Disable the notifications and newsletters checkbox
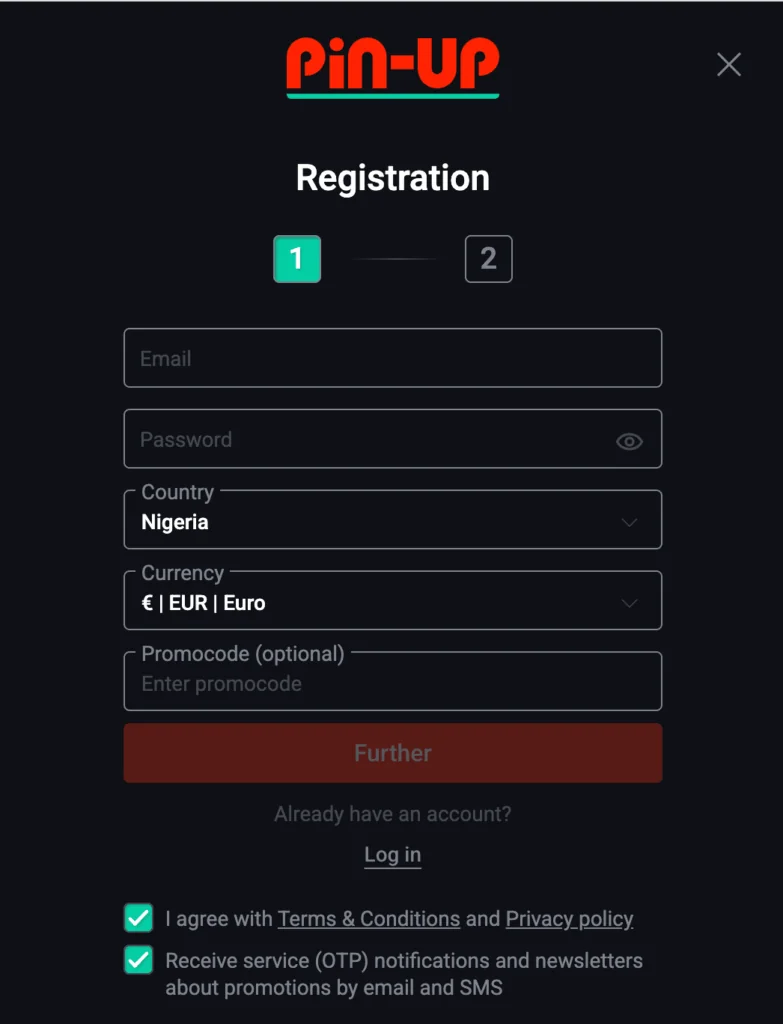 point(138,960)
